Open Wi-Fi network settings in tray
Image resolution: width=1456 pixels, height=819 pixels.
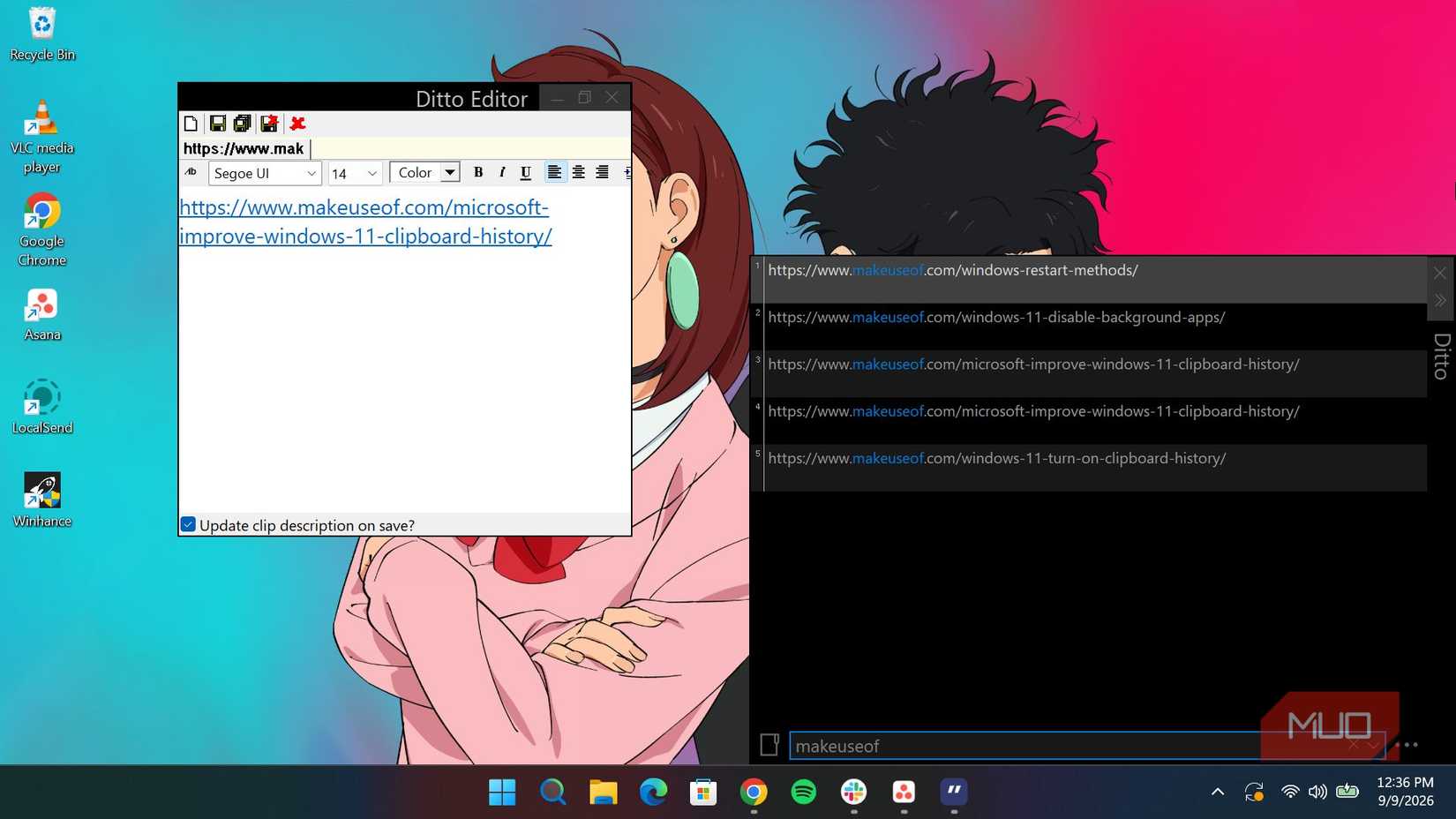pos(1290,792)
